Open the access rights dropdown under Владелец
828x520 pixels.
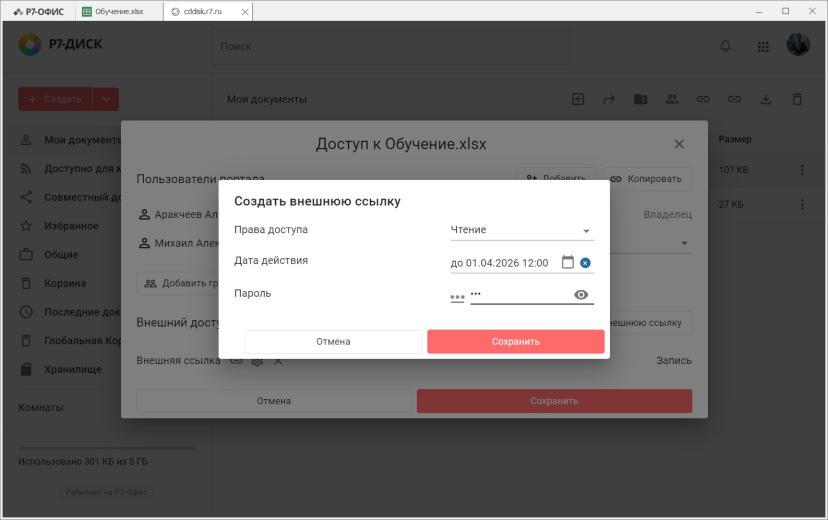pyautogui.click(x=684, y=243)
